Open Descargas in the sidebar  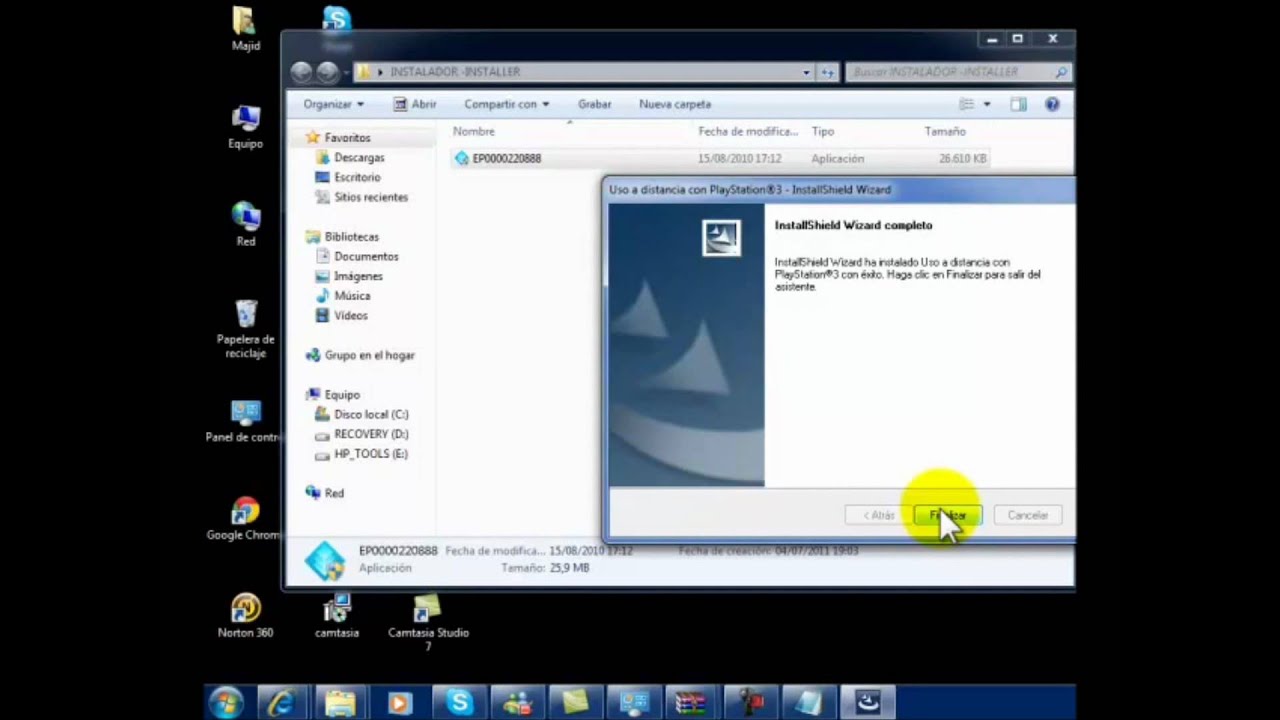[359, 158]
